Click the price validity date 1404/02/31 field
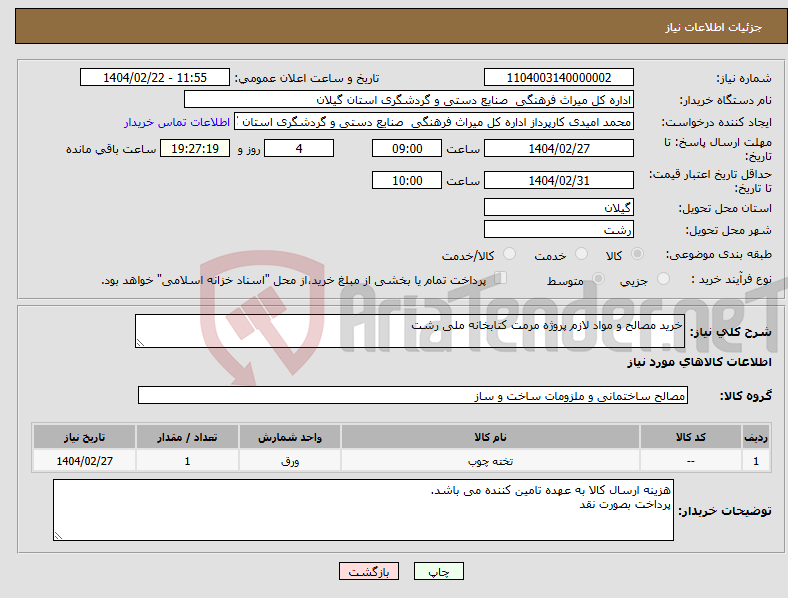Screen dimensions: 788x598 (x=558, y=180)
